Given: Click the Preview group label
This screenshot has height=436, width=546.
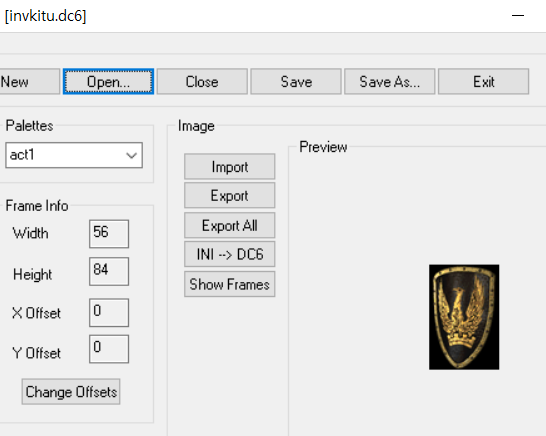Looking at the screenshot, I should point(323,147).
